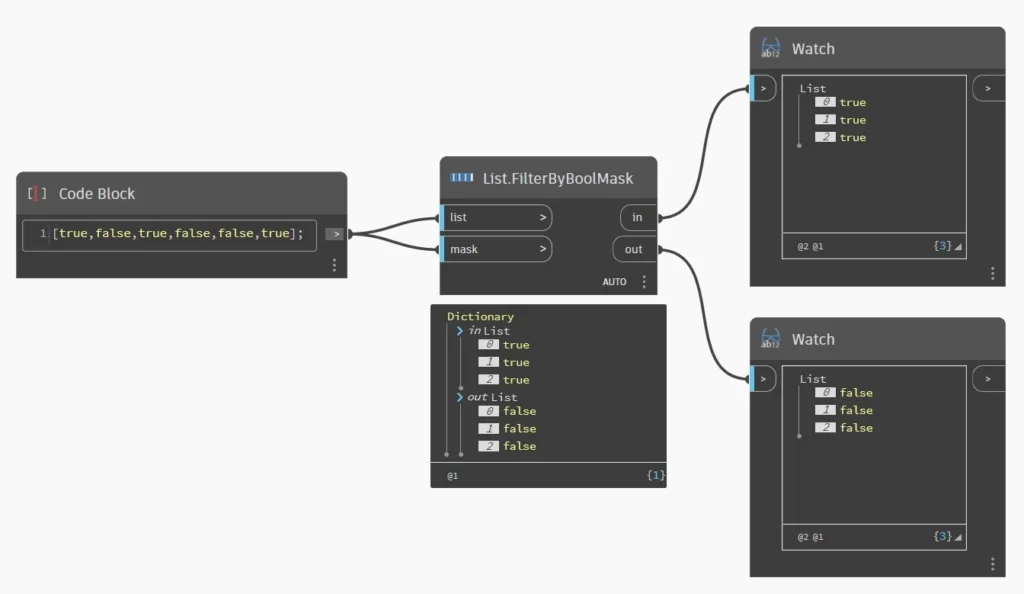The height and width of the screenshot is (594, 1024).
Task: Select index 1 true in top Watch
Action: click(840, 120)
